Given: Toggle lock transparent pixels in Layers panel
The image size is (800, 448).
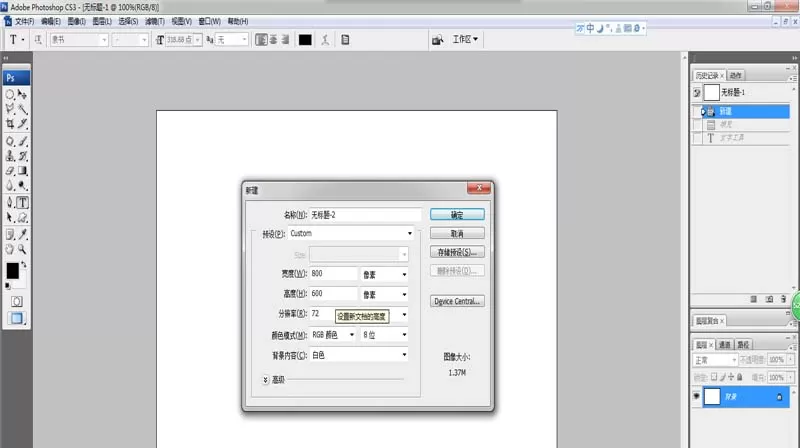Looking at the screenshot, I should click(714, 377).
